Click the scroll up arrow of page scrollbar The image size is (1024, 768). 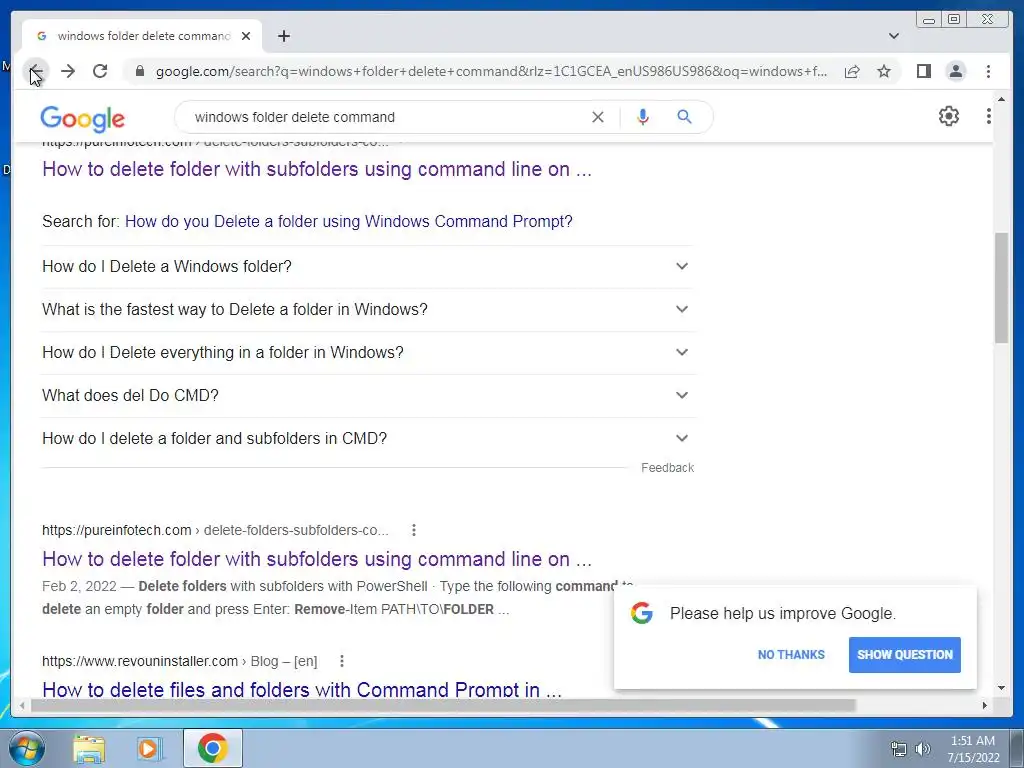[x=1001, y=99]
